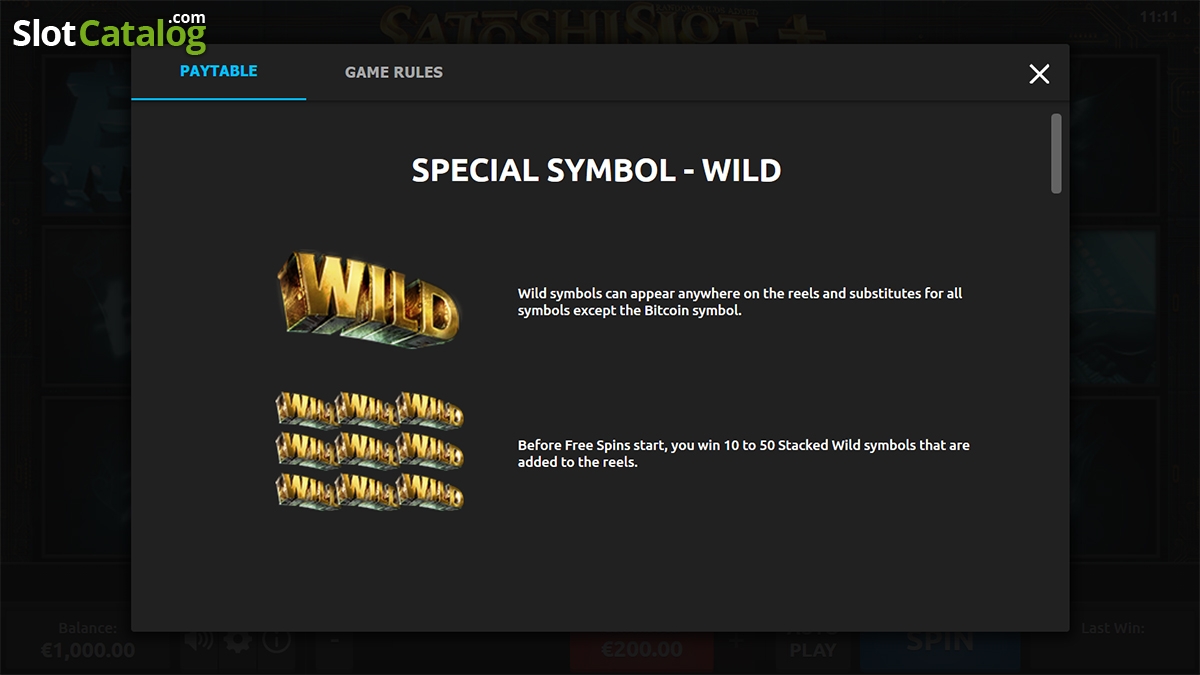Select the PAYTABLE tab
Viewport: 1200px width, 675px height.
click(218, 71)
